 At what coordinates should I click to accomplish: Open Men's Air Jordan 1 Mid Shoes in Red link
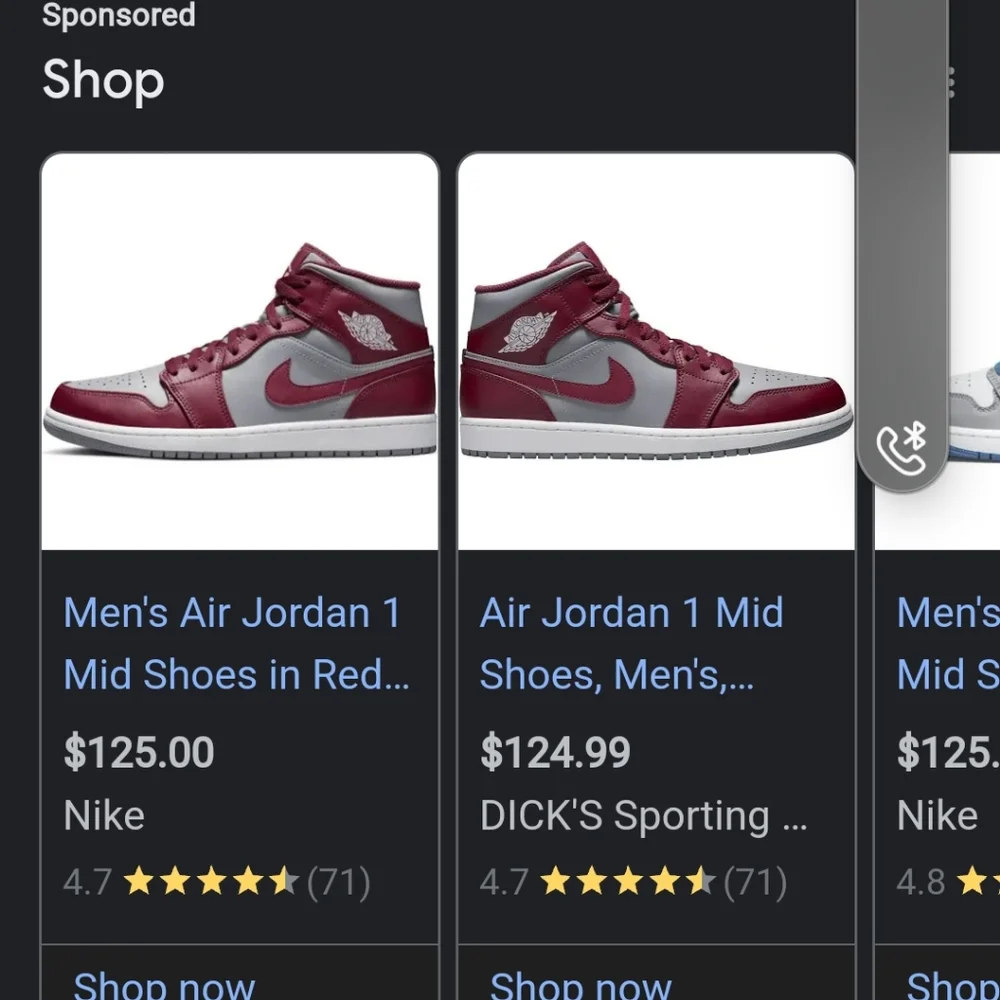pos(237,643)
